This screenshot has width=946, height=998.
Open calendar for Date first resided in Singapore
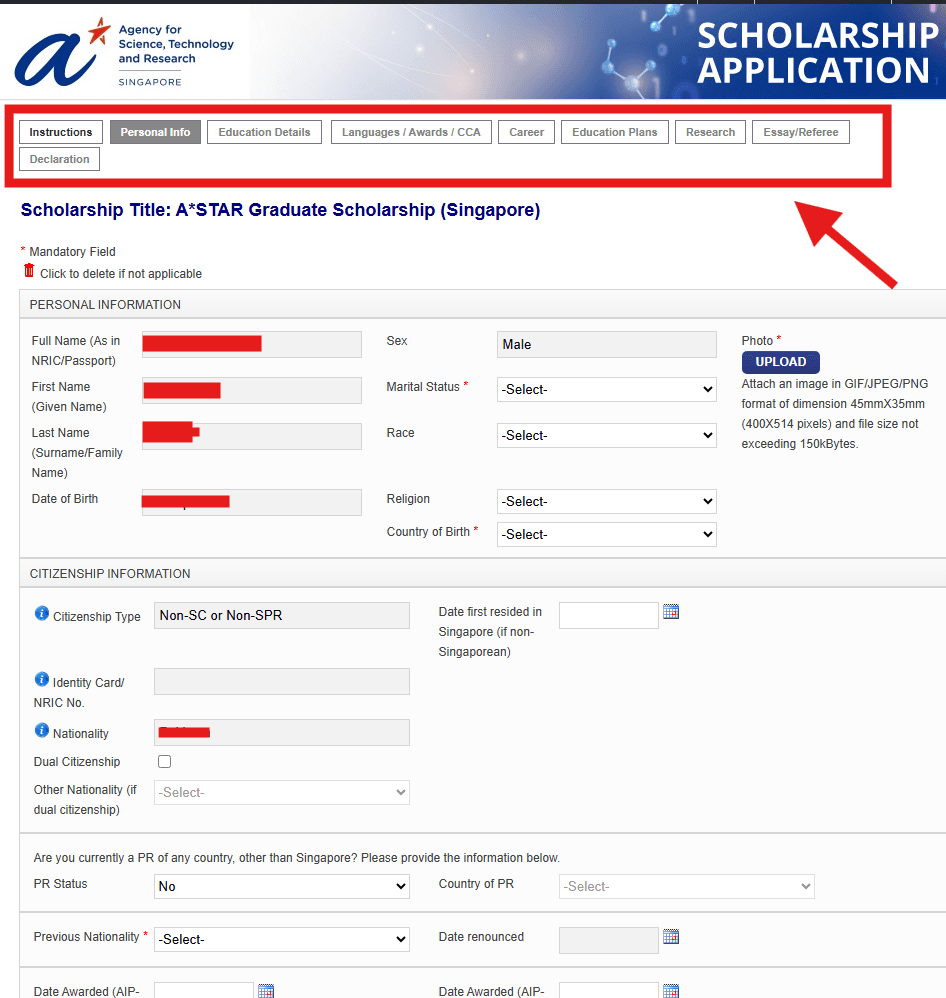point(671,612)
